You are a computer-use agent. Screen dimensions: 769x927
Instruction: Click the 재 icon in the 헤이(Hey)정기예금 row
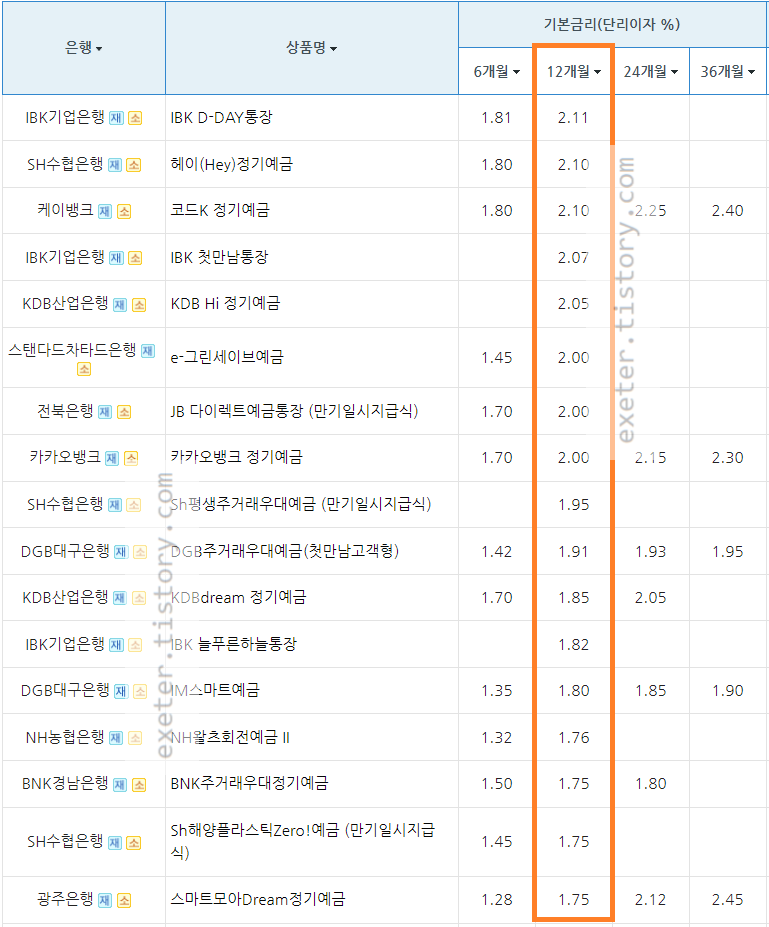[115, 165]
